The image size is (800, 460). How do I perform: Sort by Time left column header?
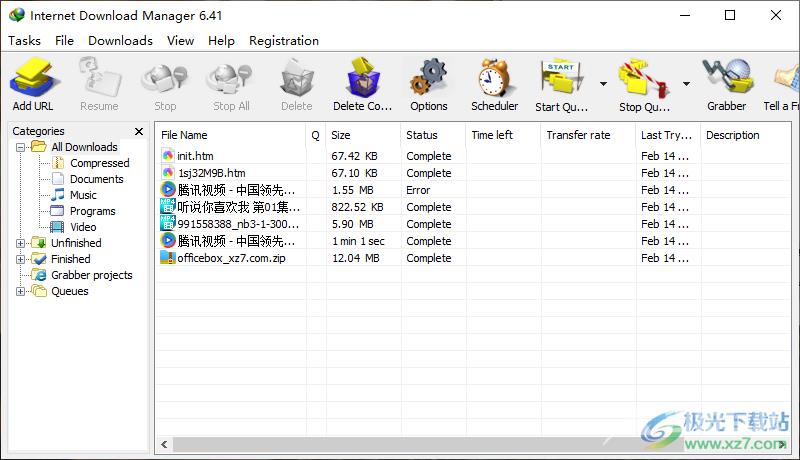(503, 135)
